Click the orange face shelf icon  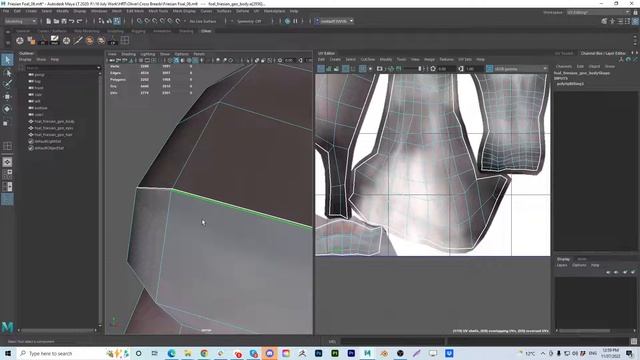tap(89, 40)
